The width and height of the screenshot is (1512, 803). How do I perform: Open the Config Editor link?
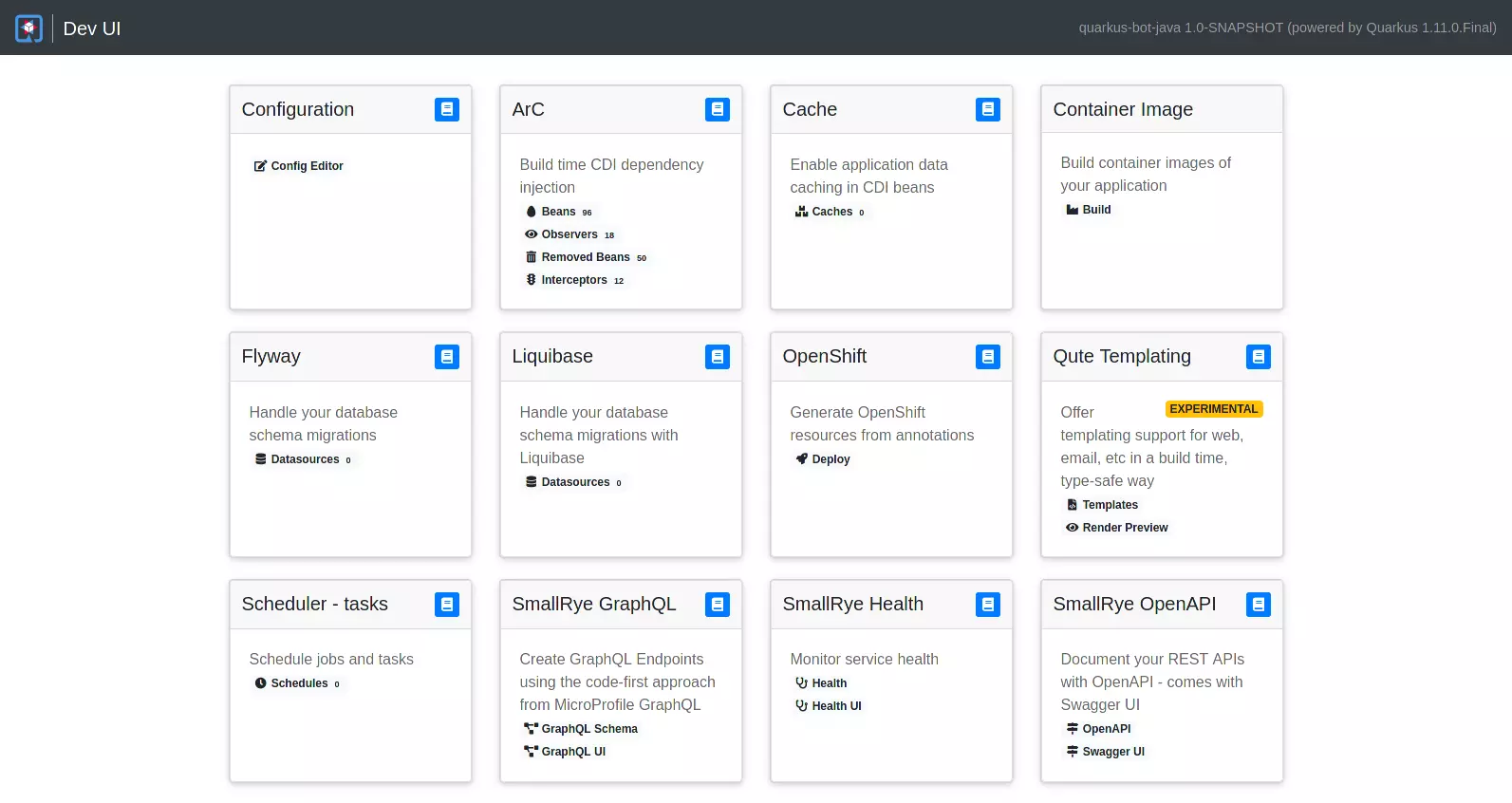click(x=306, y=166)
